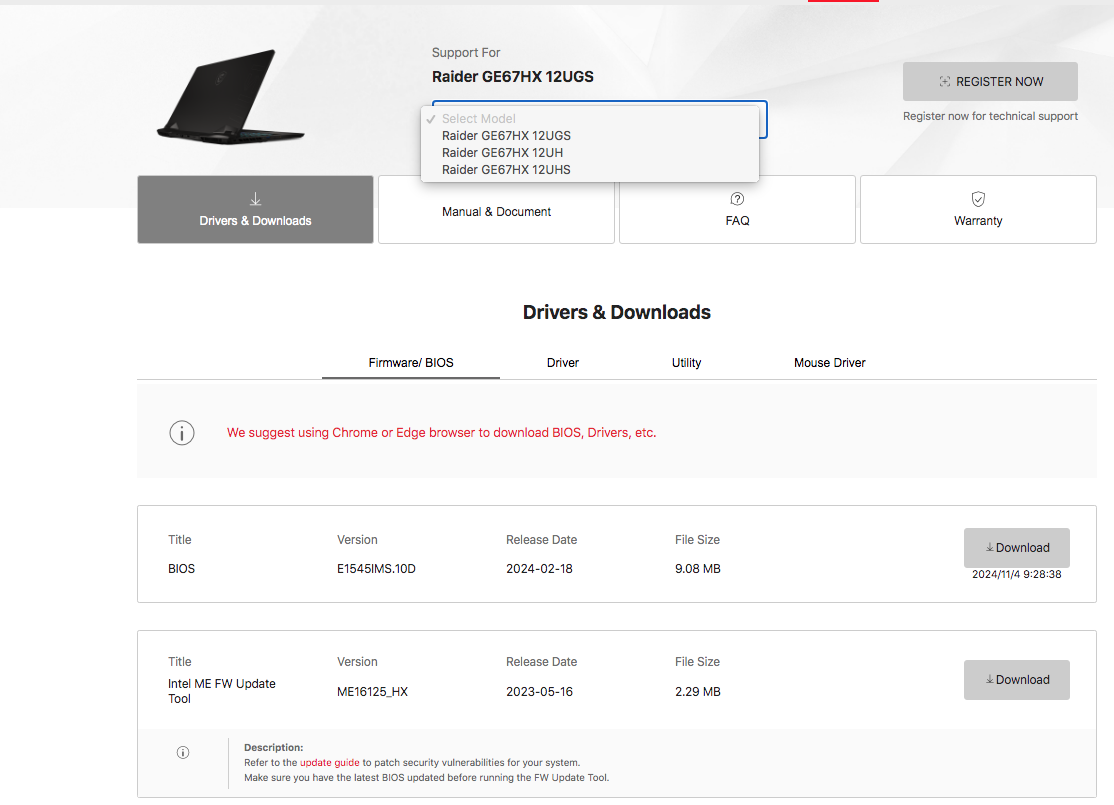Viewport: 1114px width, 805px height.
Task: Click the Warranty shield icon
Action: point(978,199)
